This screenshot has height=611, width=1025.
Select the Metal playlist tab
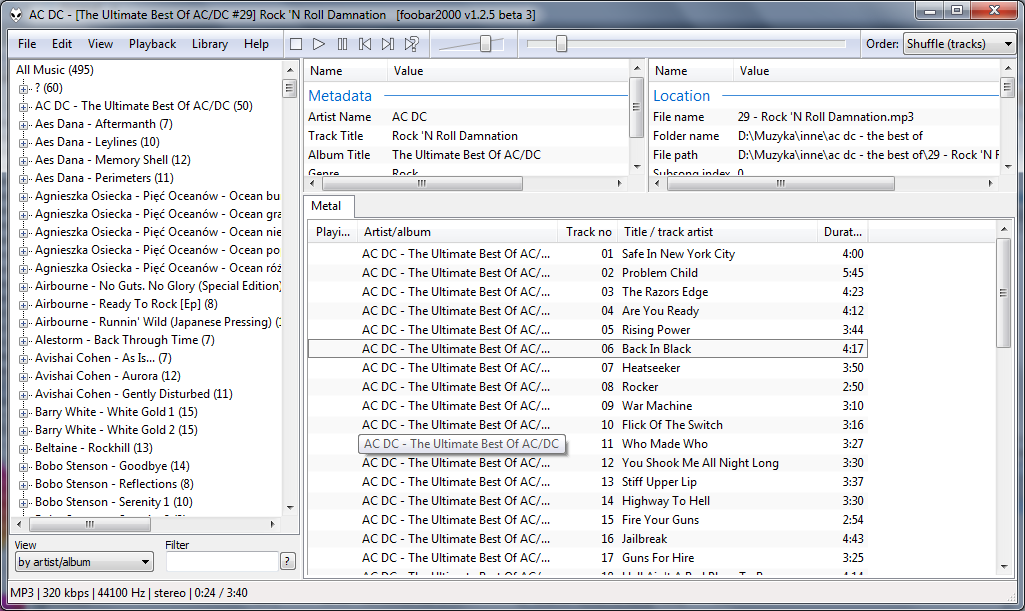point(326,206)
